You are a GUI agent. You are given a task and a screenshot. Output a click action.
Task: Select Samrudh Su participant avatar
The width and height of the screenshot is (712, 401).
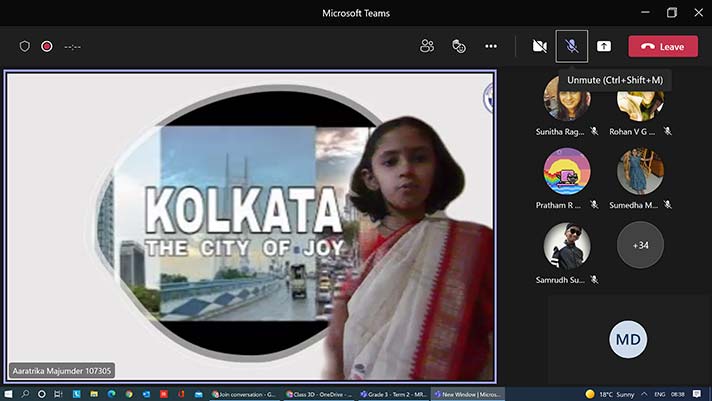tap(566, 245)
